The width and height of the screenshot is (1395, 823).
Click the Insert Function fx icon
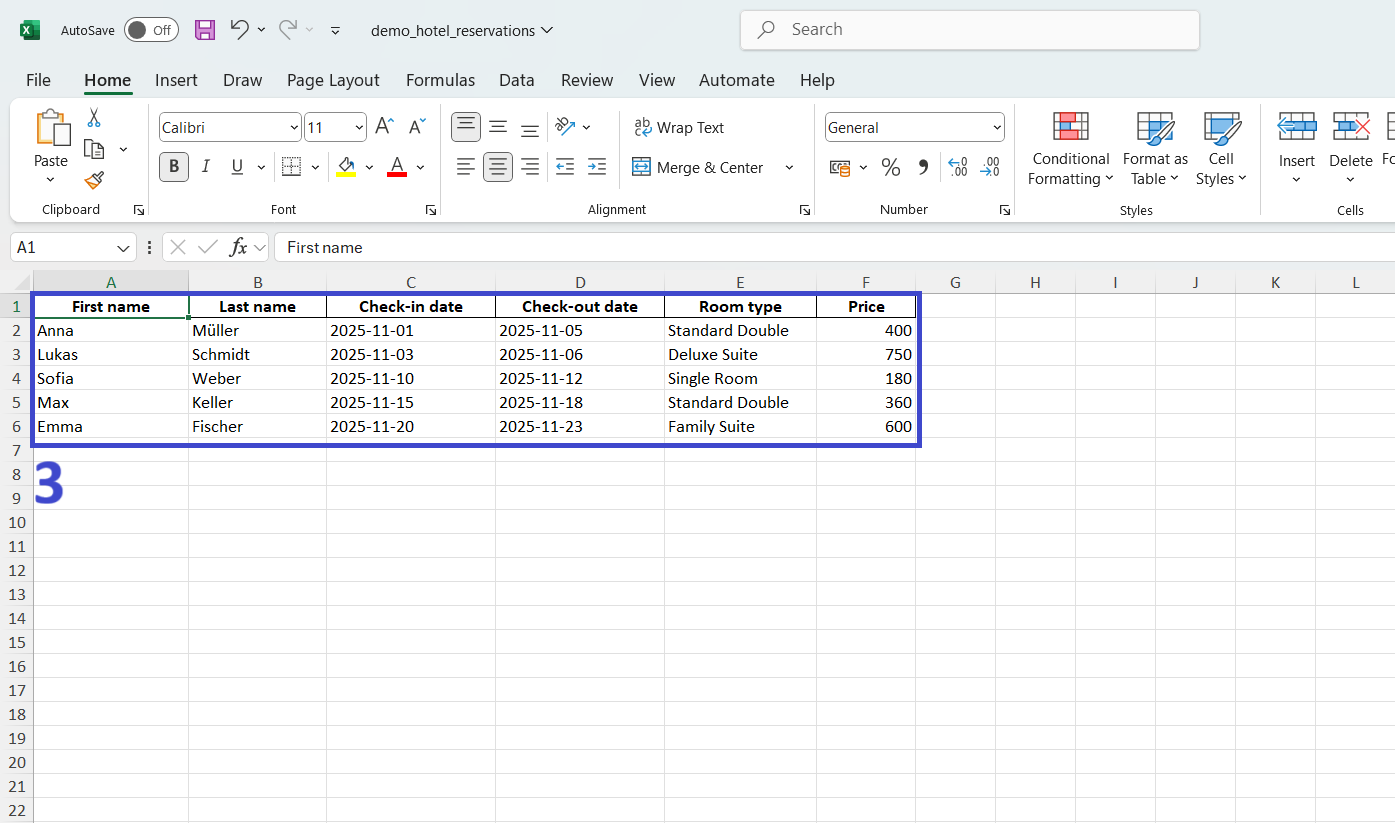[x=238, y=247]
